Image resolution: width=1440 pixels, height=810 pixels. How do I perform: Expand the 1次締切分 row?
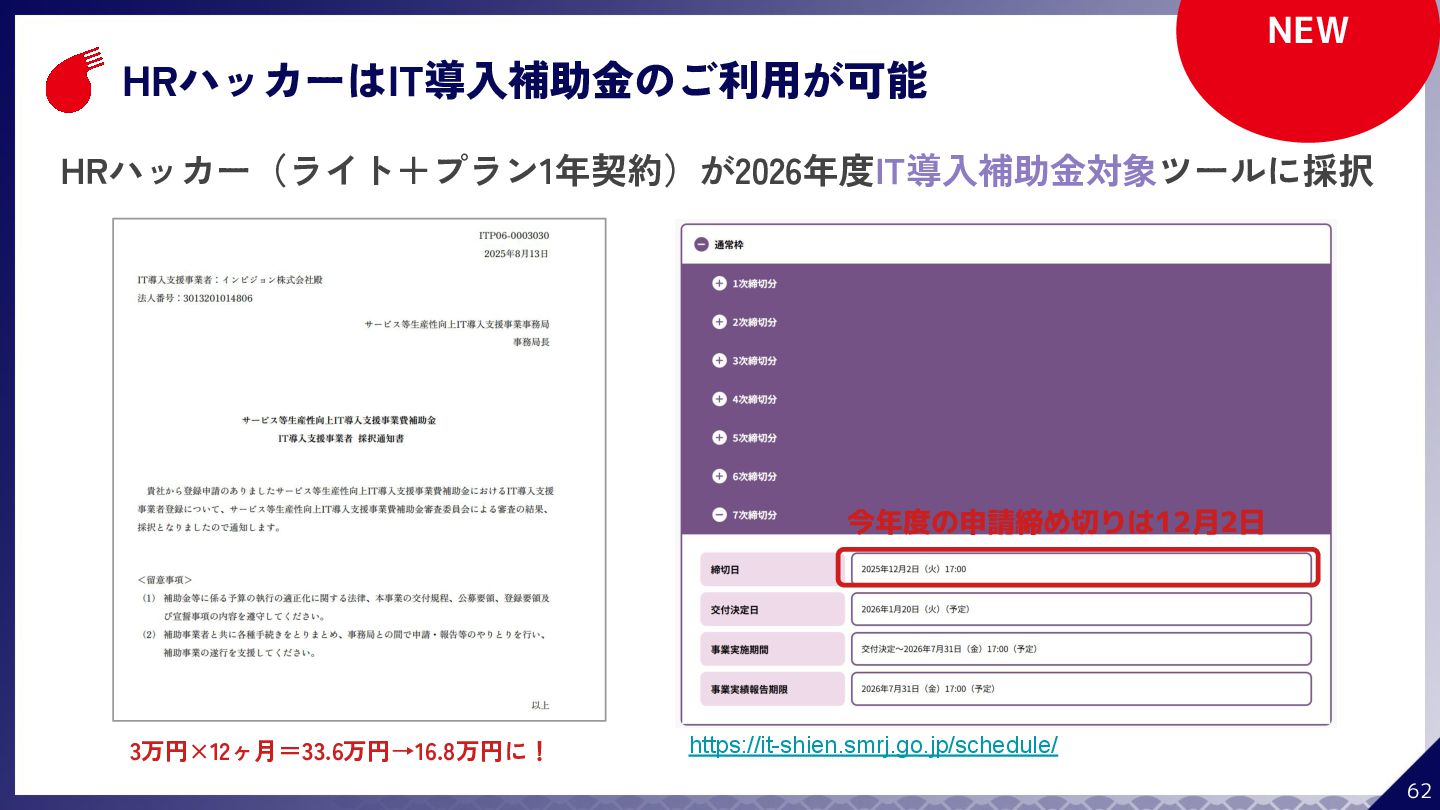click(719, 283)
